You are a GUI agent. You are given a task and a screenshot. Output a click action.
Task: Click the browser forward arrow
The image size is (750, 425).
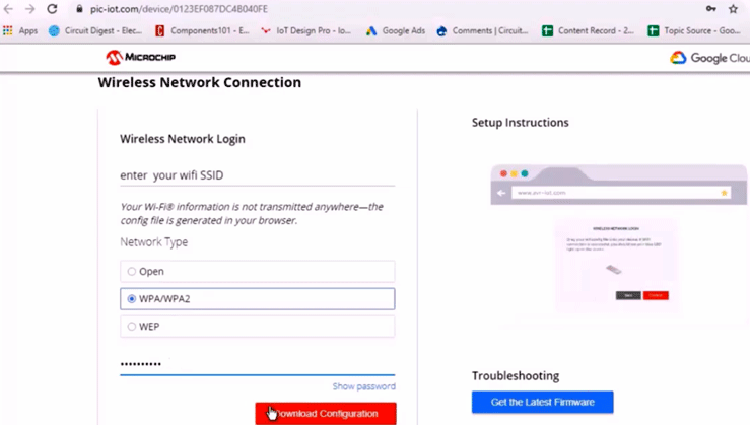(29, 8)
